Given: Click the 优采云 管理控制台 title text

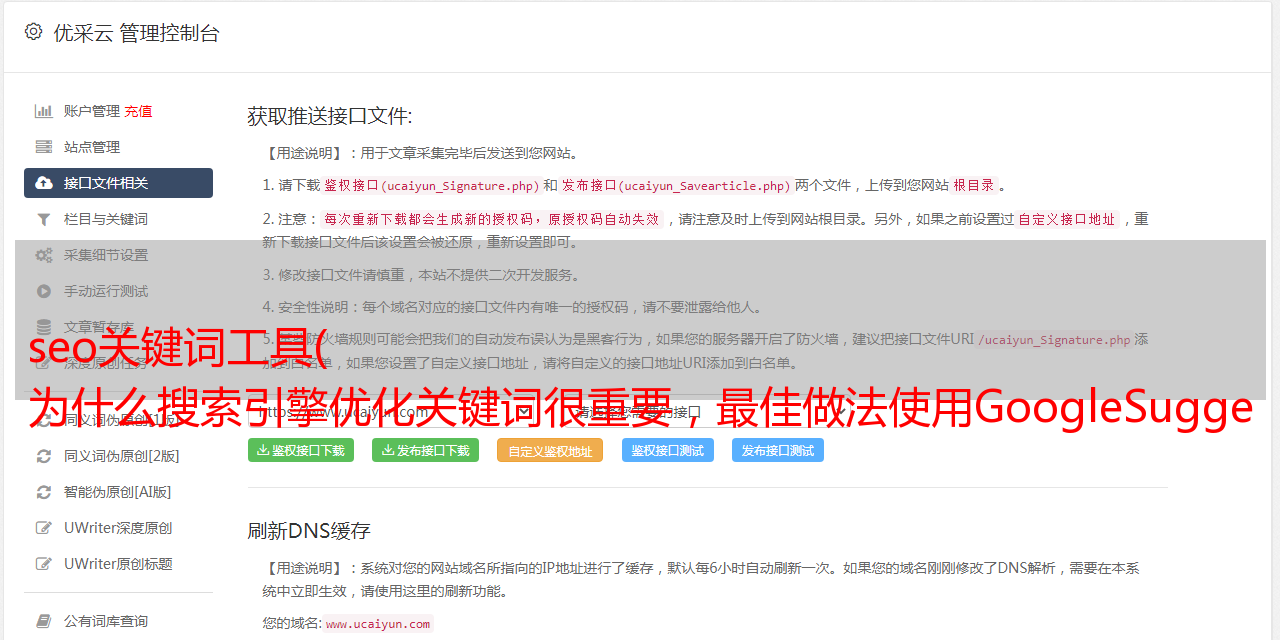Looking at the screenshot, I should [136, 33].
